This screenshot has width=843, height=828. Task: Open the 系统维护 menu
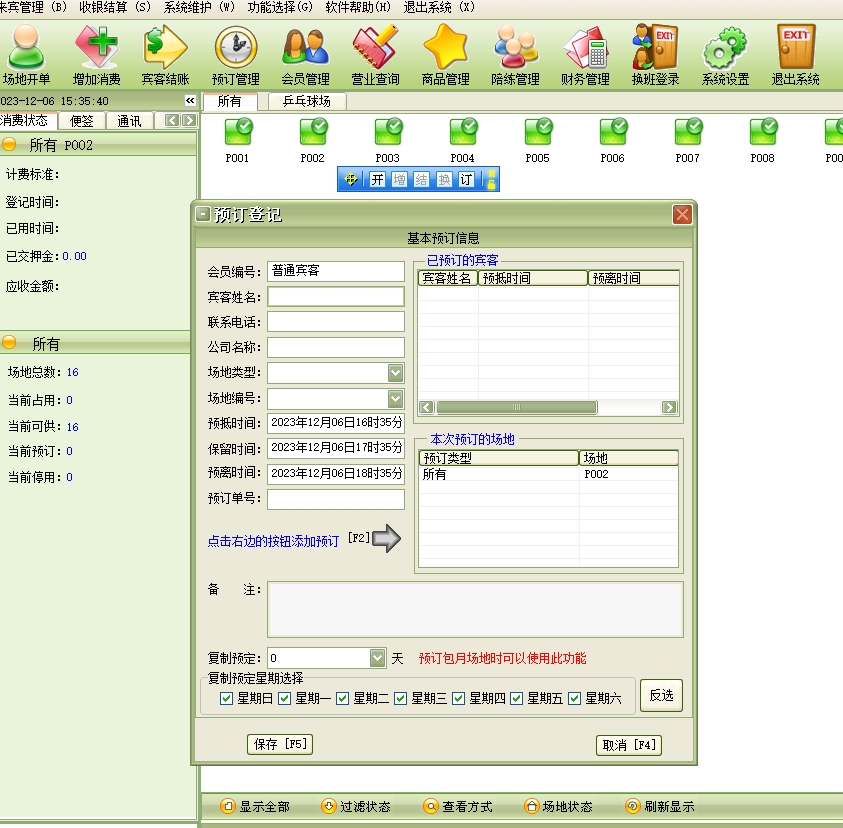click(199, 7)
